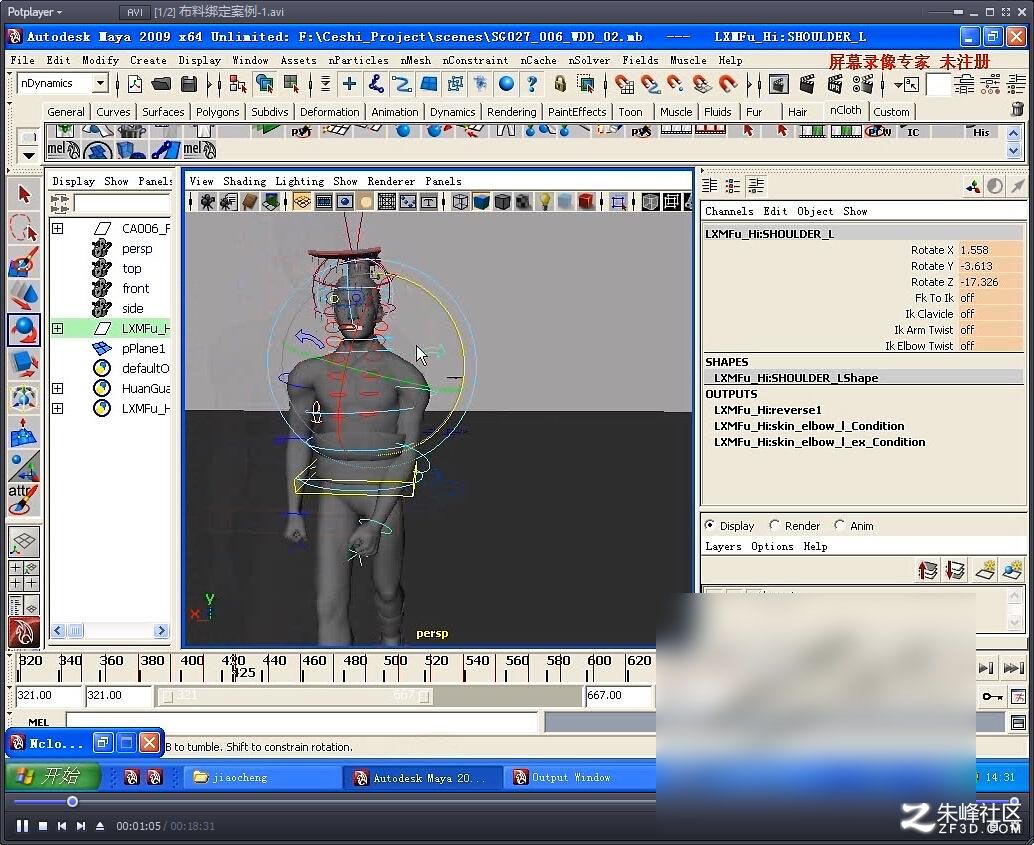Expand the bottom LXMFu_H set node
1034x845 pixels.
pyautogui.click(x=57, y=408)
